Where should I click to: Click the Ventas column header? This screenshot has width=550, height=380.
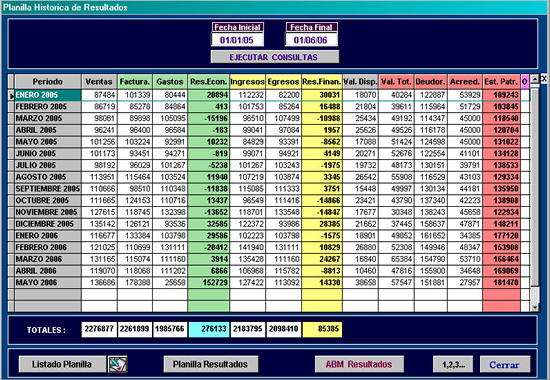point(99,82)
